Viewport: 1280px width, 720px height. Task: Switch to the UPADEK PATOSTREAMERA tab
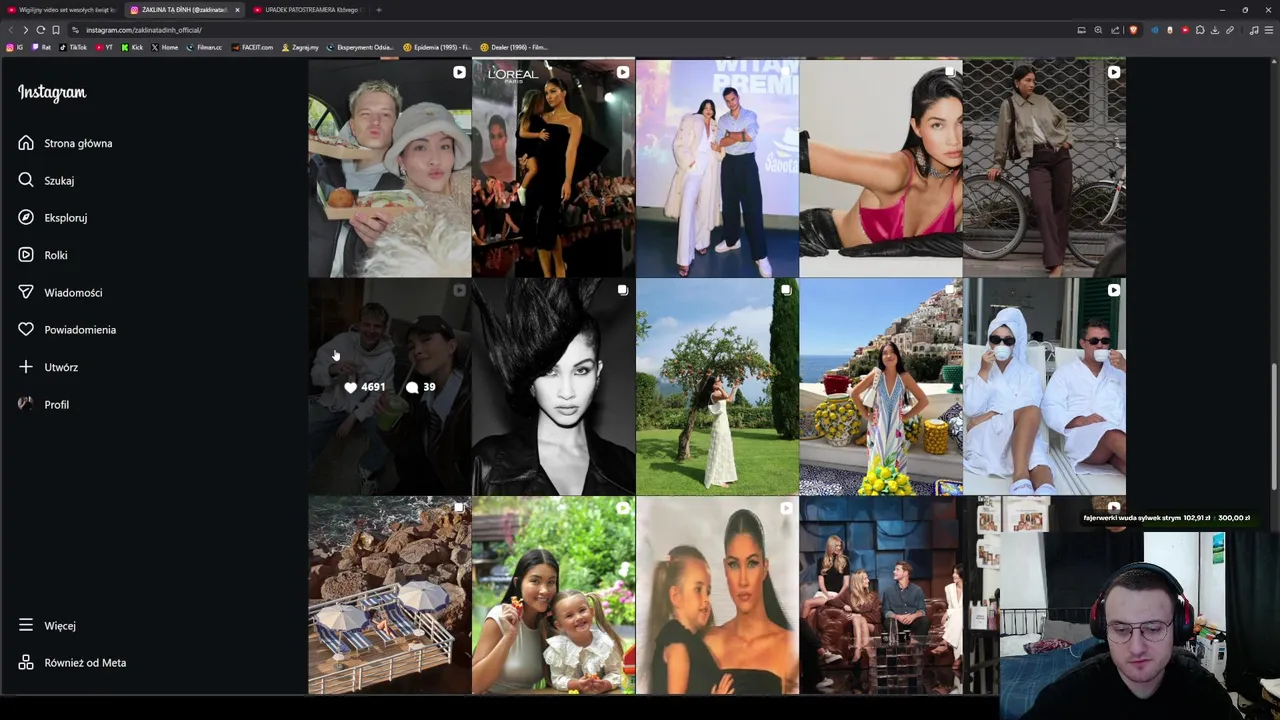[x=306, y=10]
